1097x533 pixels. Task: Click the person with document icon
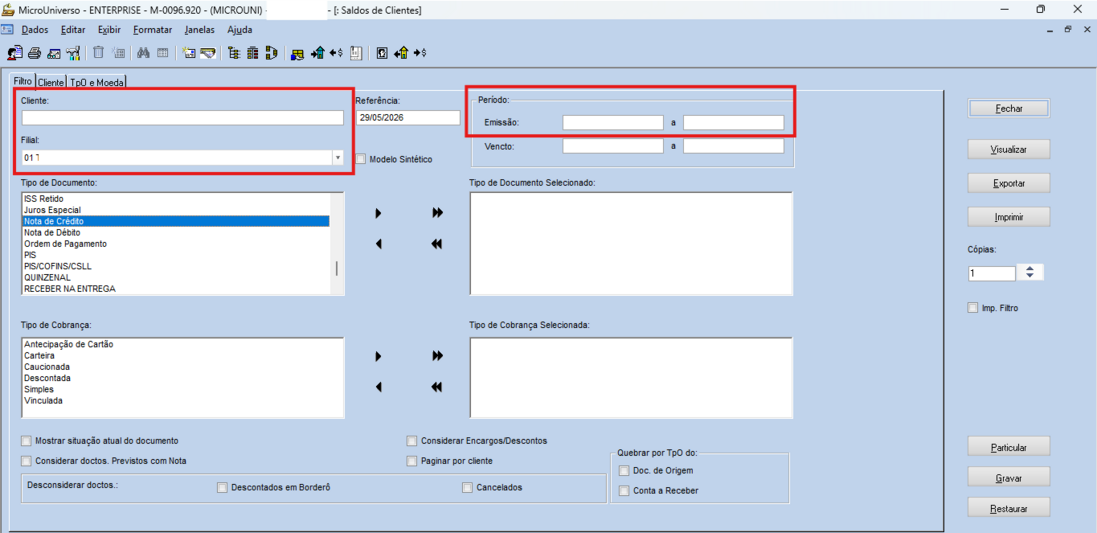point(15,53)
